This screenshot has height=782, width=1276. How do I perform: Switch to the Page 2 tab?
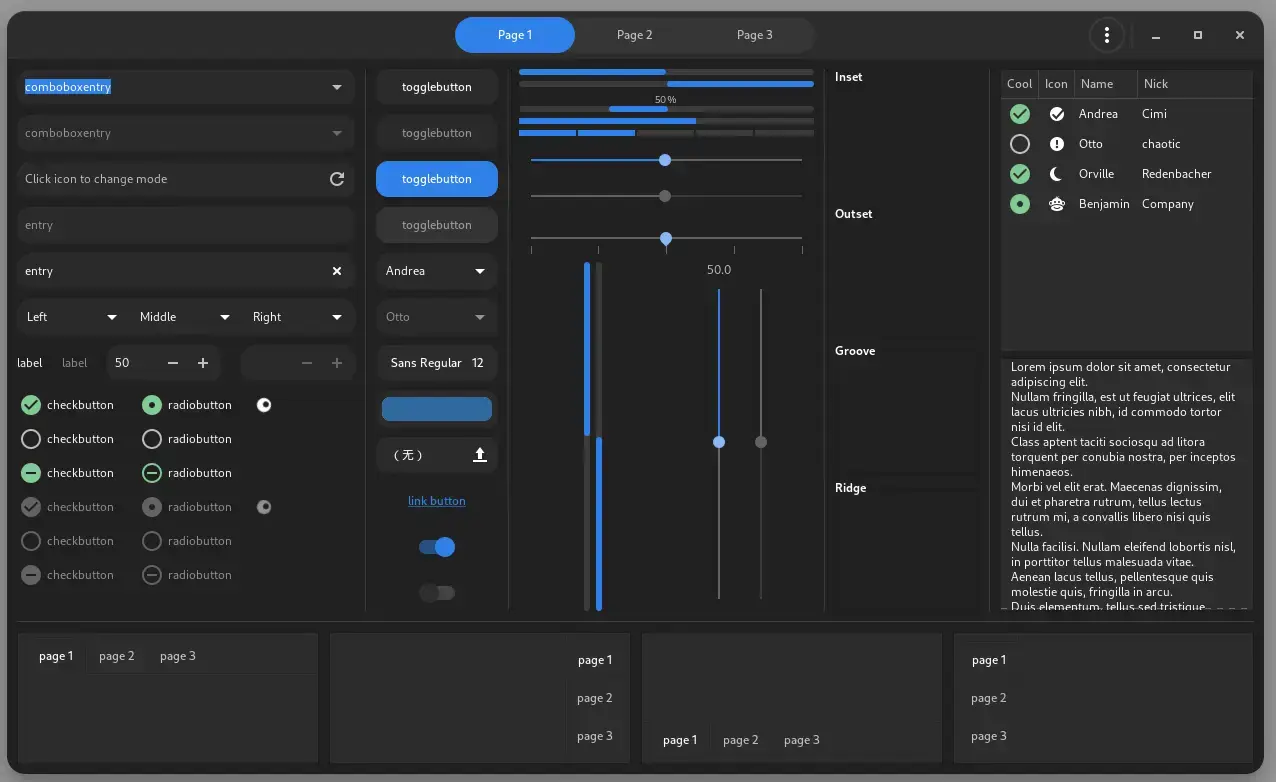click(x=635, y=35)
